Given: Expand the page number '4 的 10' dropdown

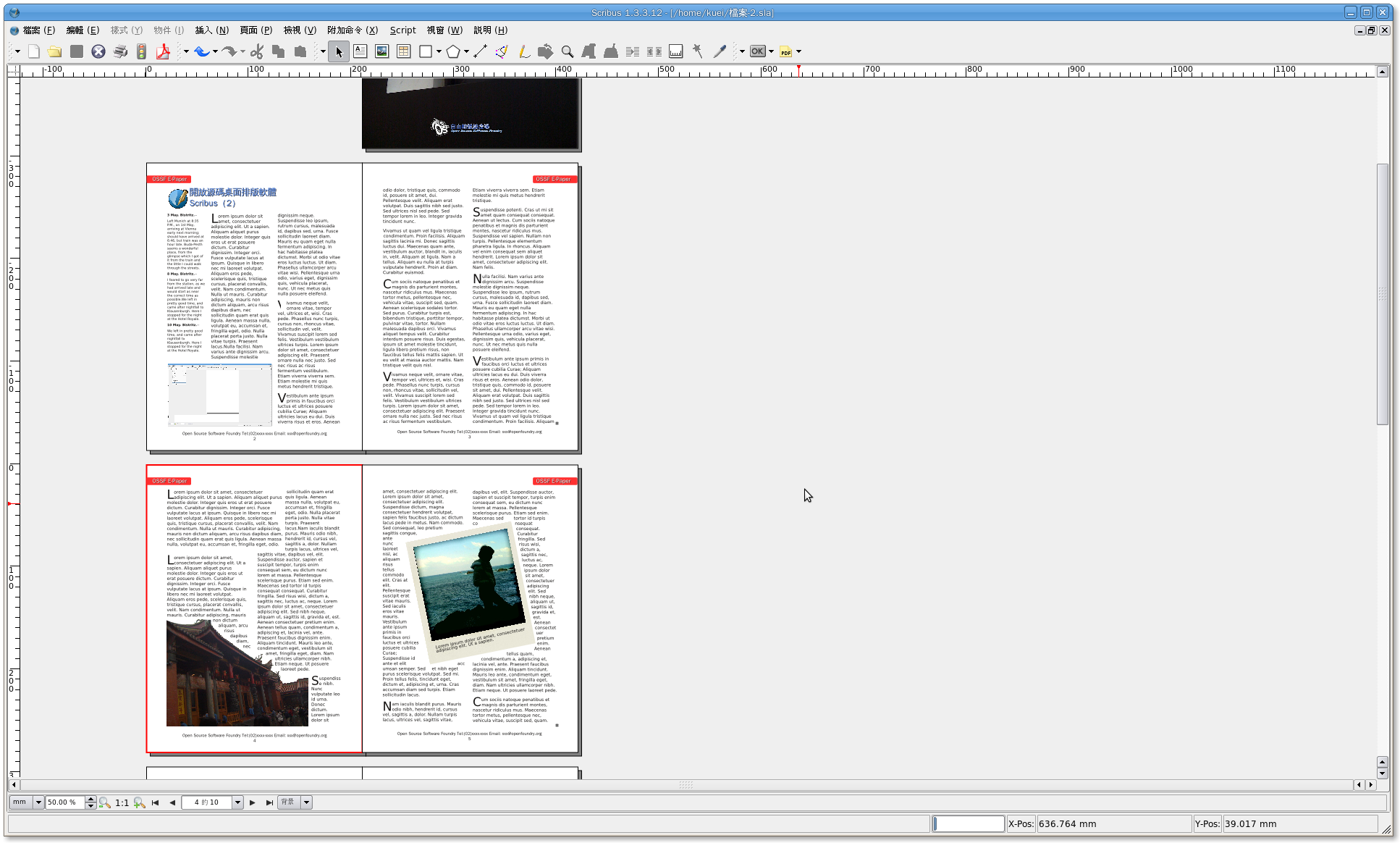Looking at the screenshot, I should 237,802.
